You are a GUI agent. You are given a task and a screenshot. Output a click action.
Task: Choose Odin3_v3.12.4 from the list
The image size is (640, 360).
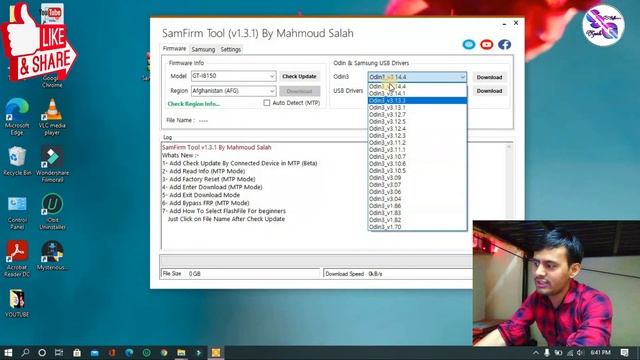tap(417, 129)
